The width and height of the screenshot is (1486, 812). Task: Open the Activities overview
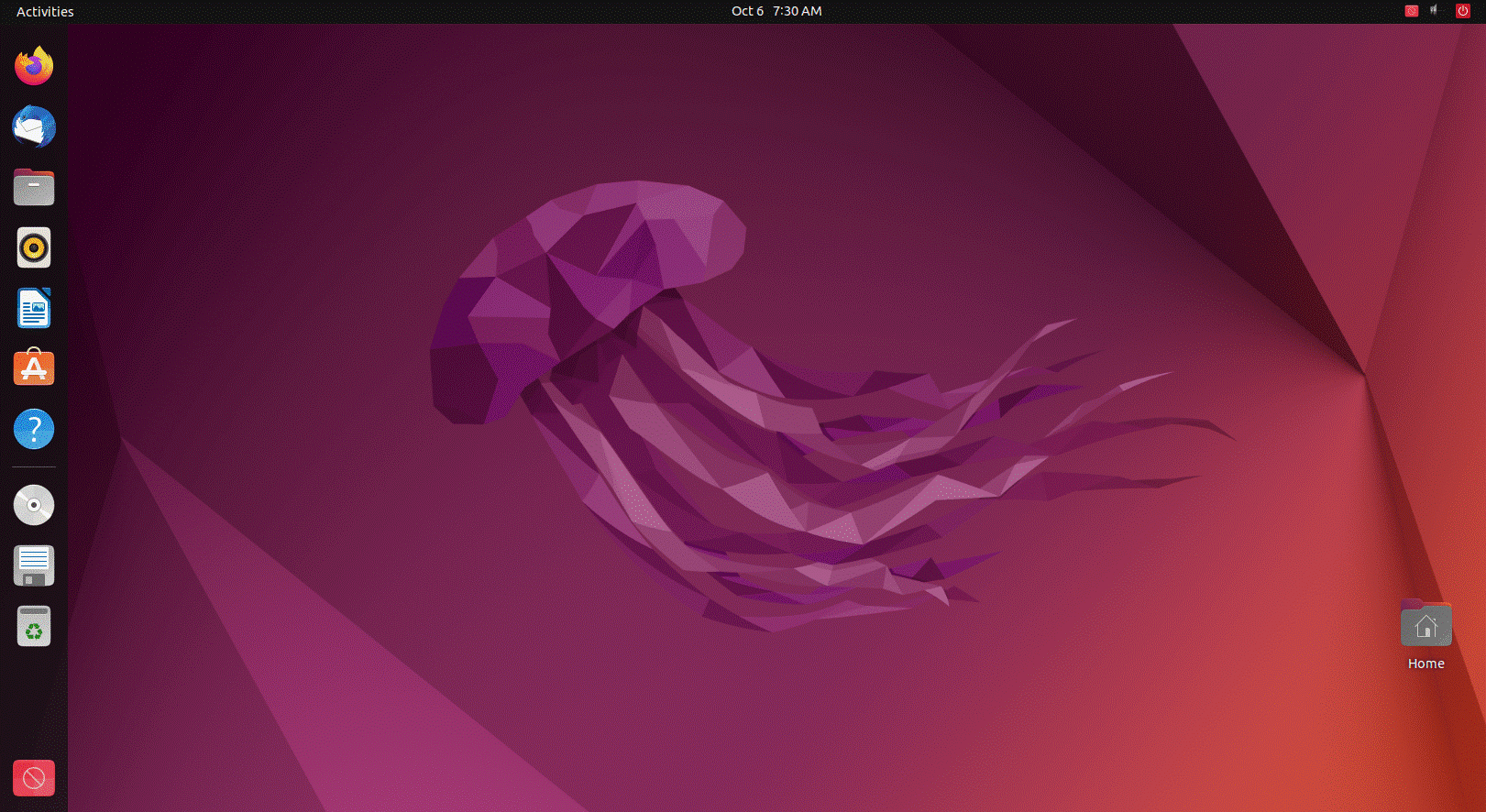(45, 11)
